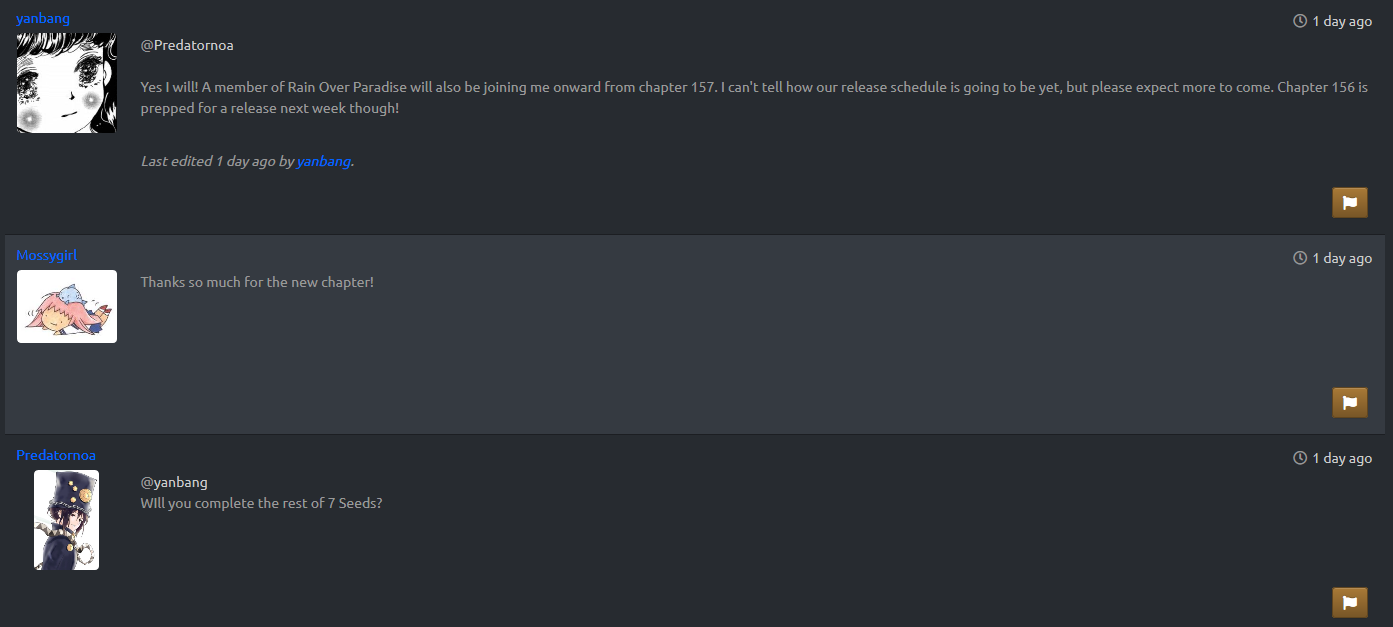The width and height of the screenshot is (1393, 627).
Task: Flag yanbang's comment with the report icon
Action: tap(1349, 203)
